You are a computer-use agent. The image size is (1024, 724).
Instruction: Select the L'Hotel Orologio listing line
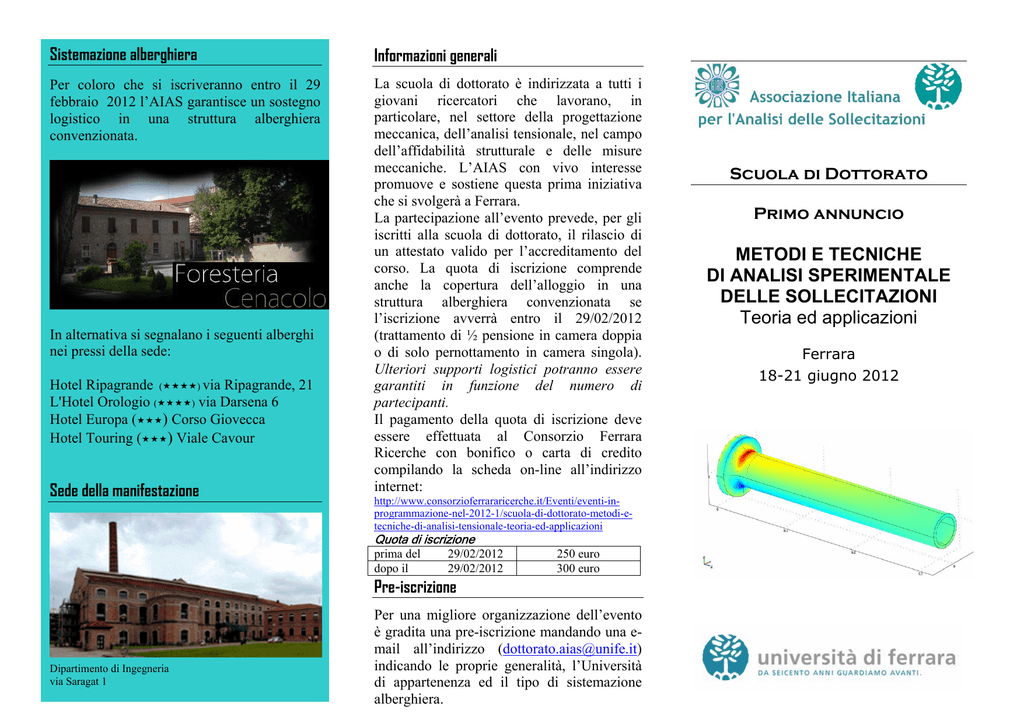point(164,402)
